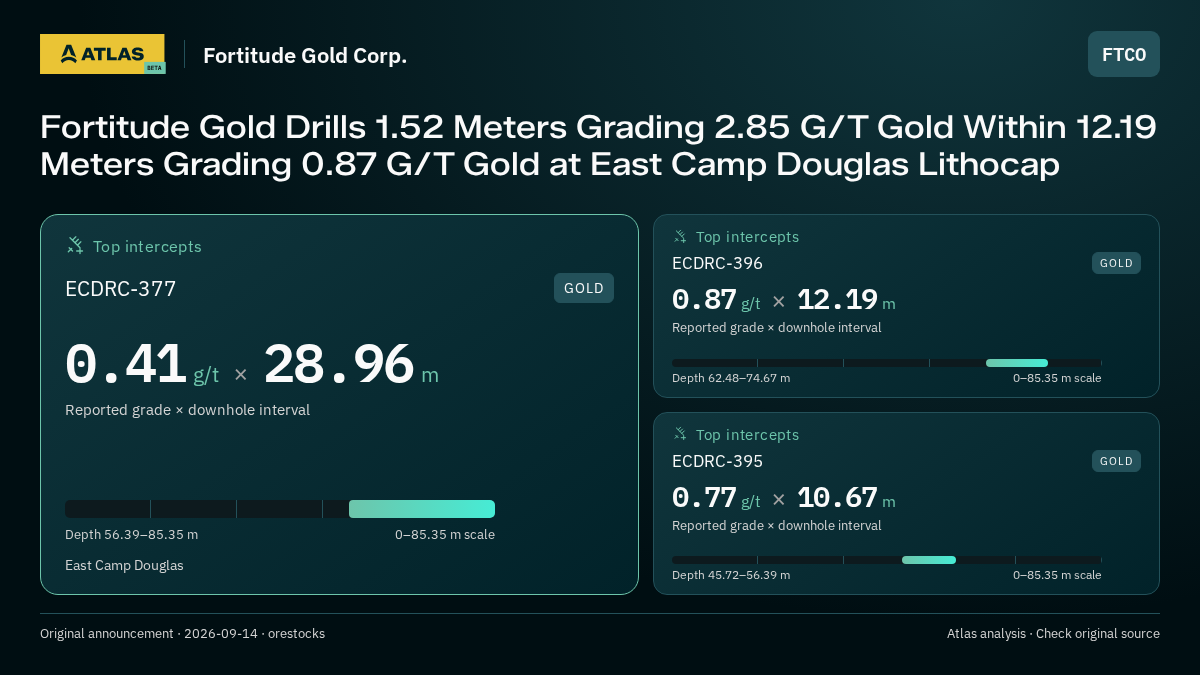Click the East Camp Douglas location label
The width and height of the screenshot is (1200, 675).
point(124,566)
